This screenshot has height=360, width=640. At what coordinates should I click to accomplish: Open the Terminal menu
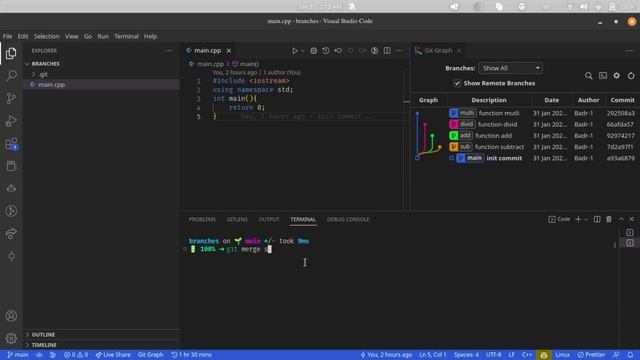126,36
